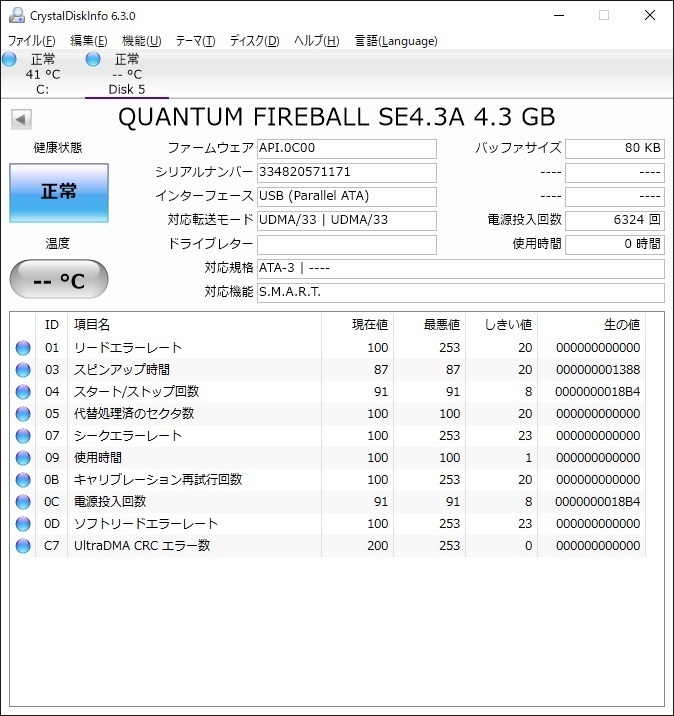674x716 pixels.
Task: Click the empty ドライブレター field
Action: 347,244
